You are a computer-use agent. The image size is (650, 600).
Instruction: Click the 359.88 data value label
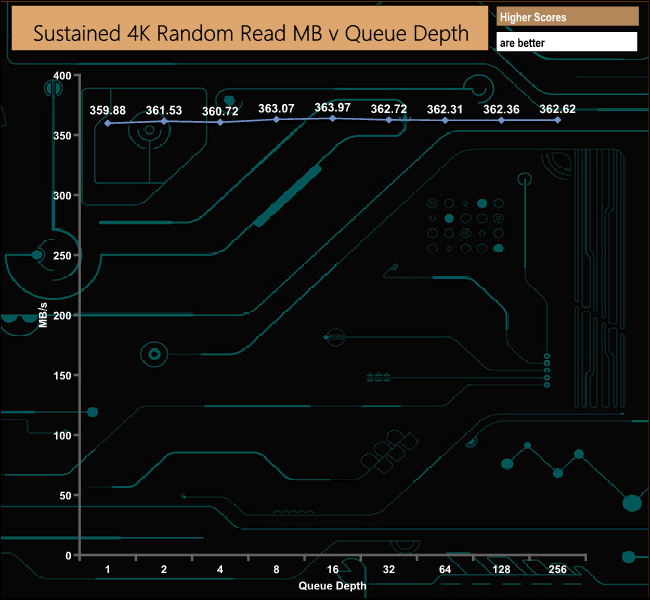point(108,111)
